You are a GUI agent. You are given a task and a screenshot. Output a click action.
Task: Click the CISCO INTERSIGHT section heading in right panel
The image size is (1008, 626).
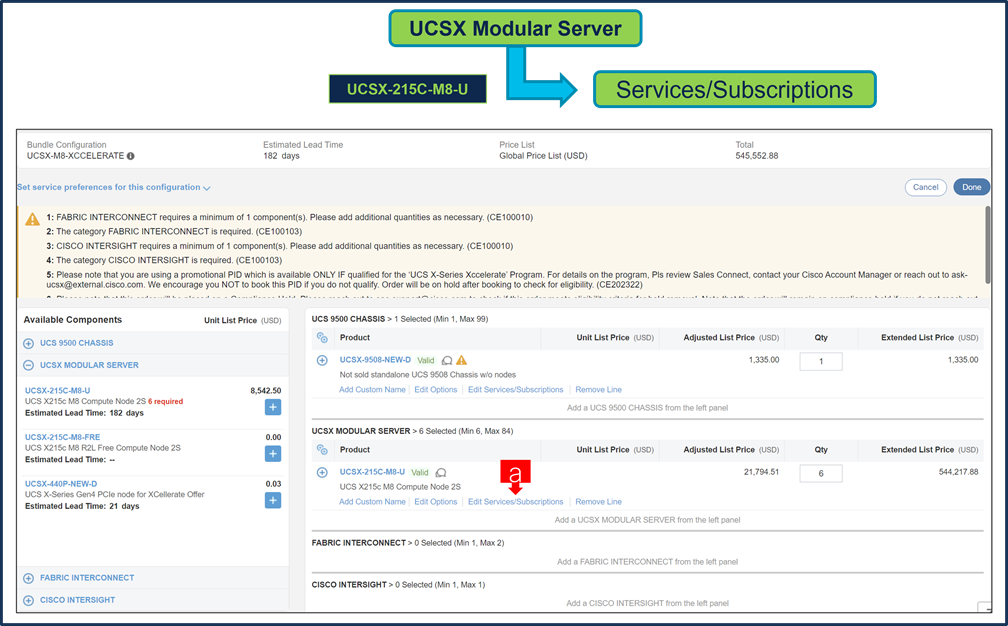[349, 585]
